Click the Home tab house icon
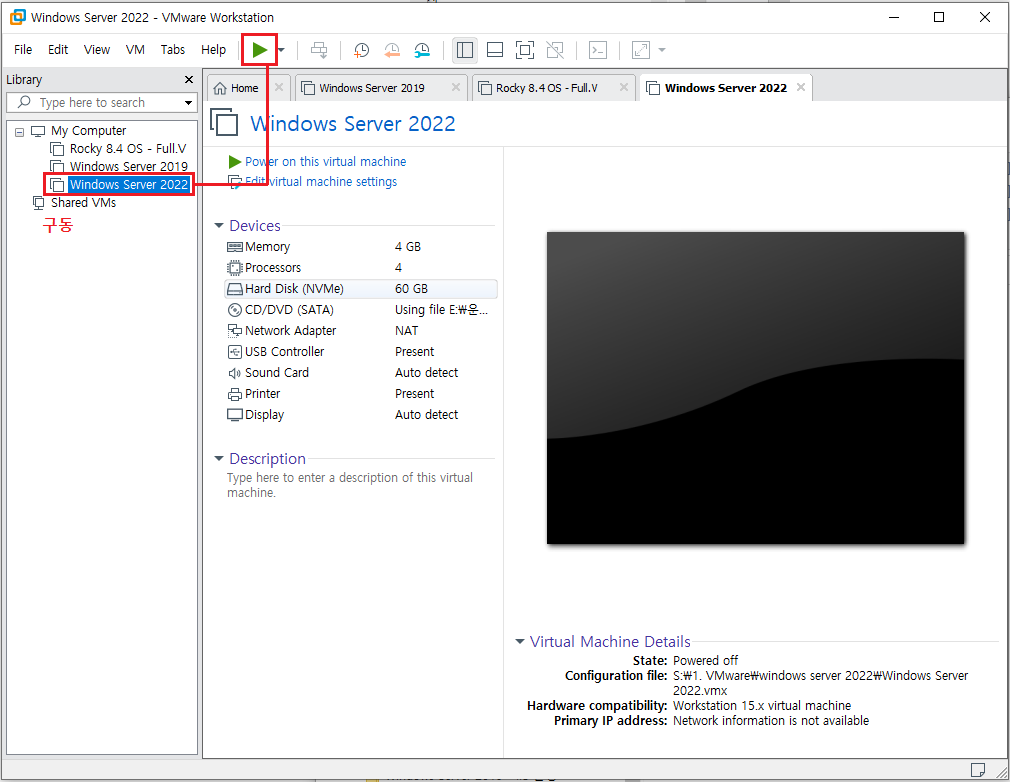Image resolution: width=1010 pixels, height=782 pixels. coord(220,88)
